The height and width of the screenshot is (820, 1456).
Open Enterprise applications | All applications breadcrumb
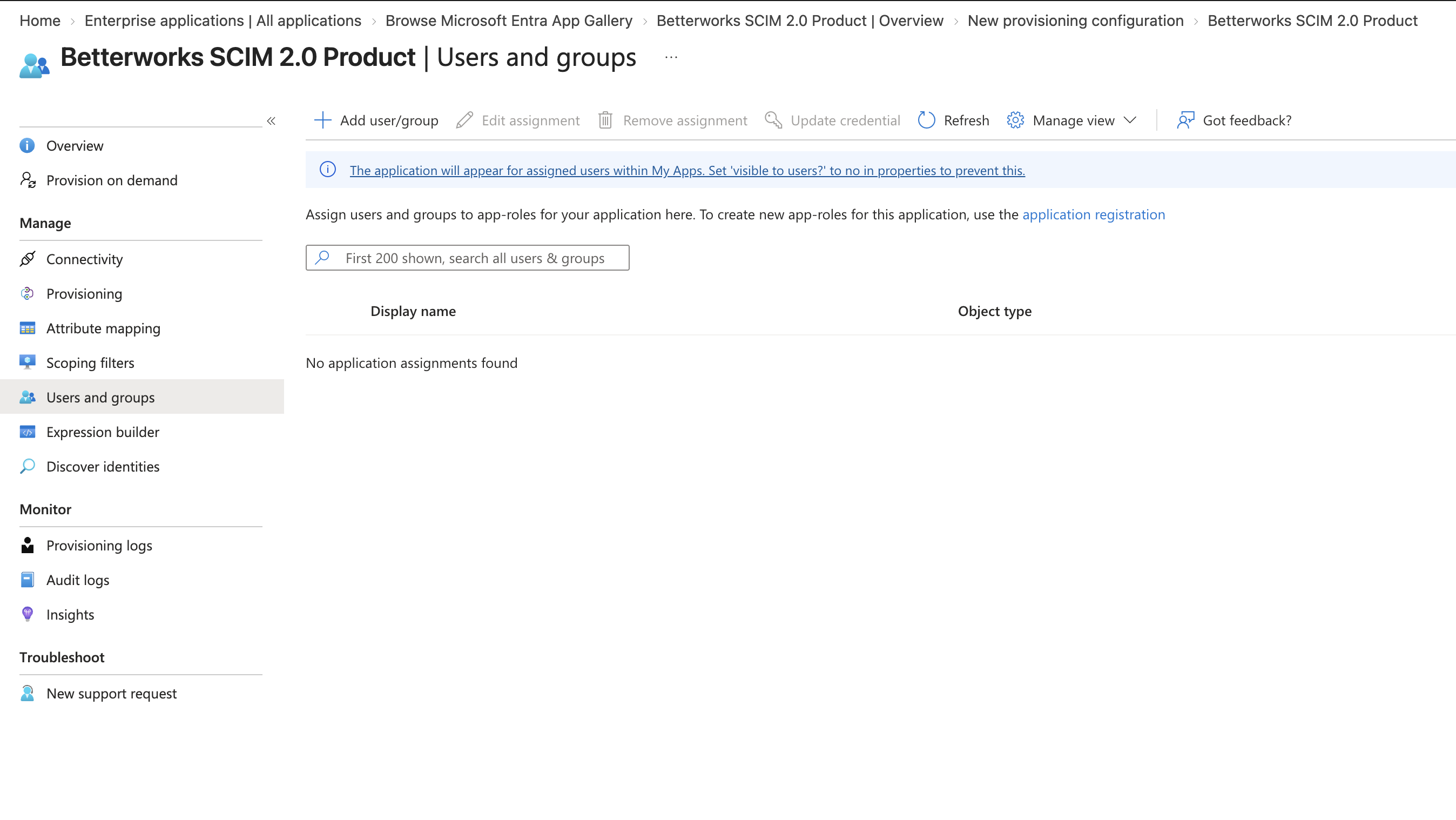click(x=223, y=21)
